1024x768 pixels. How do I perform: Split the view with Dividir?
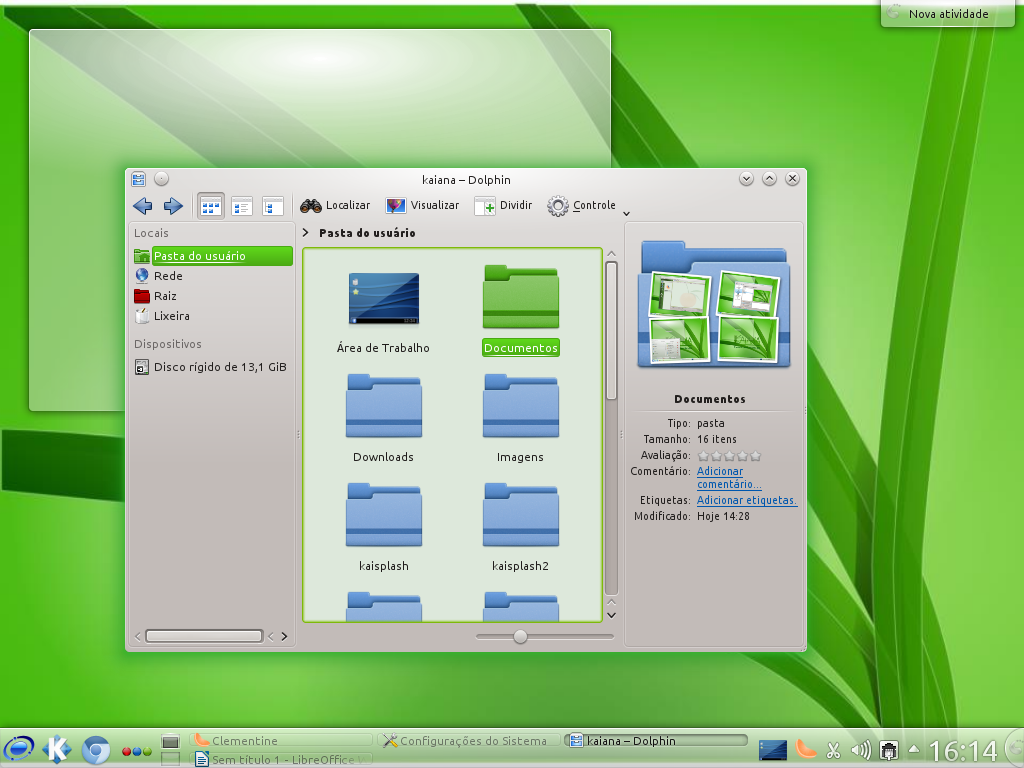(504, 205)
